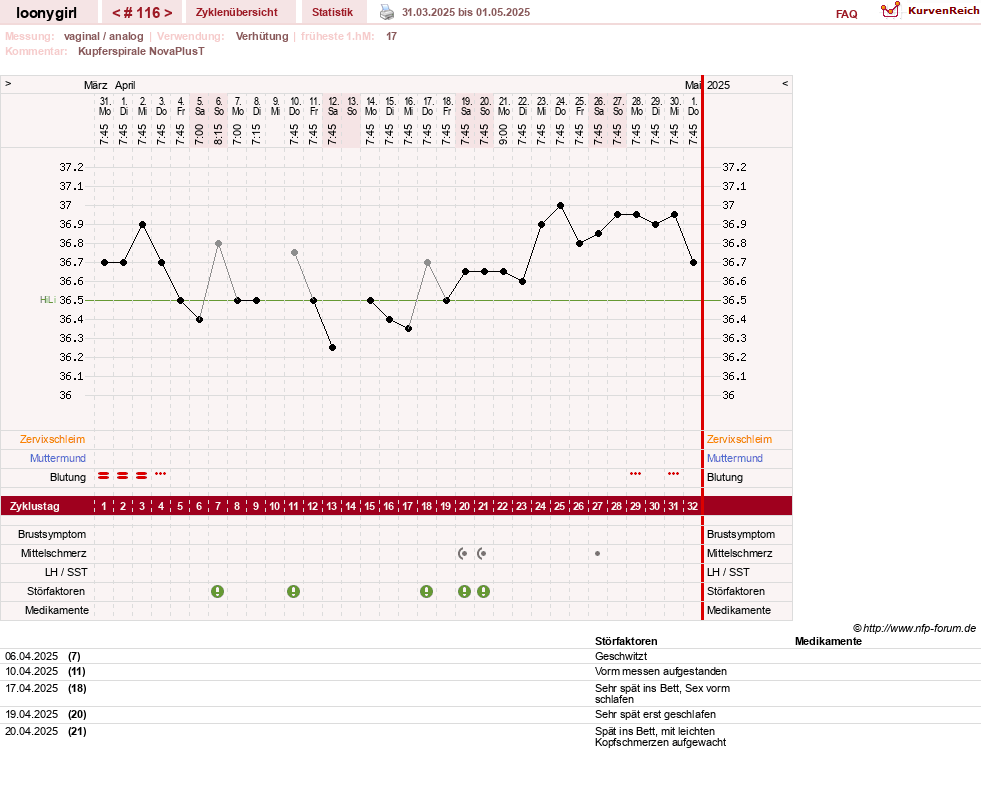Screen dimensions: 981x788
Task: Click the green HiLi baseline label
Action: click(48, 300)
